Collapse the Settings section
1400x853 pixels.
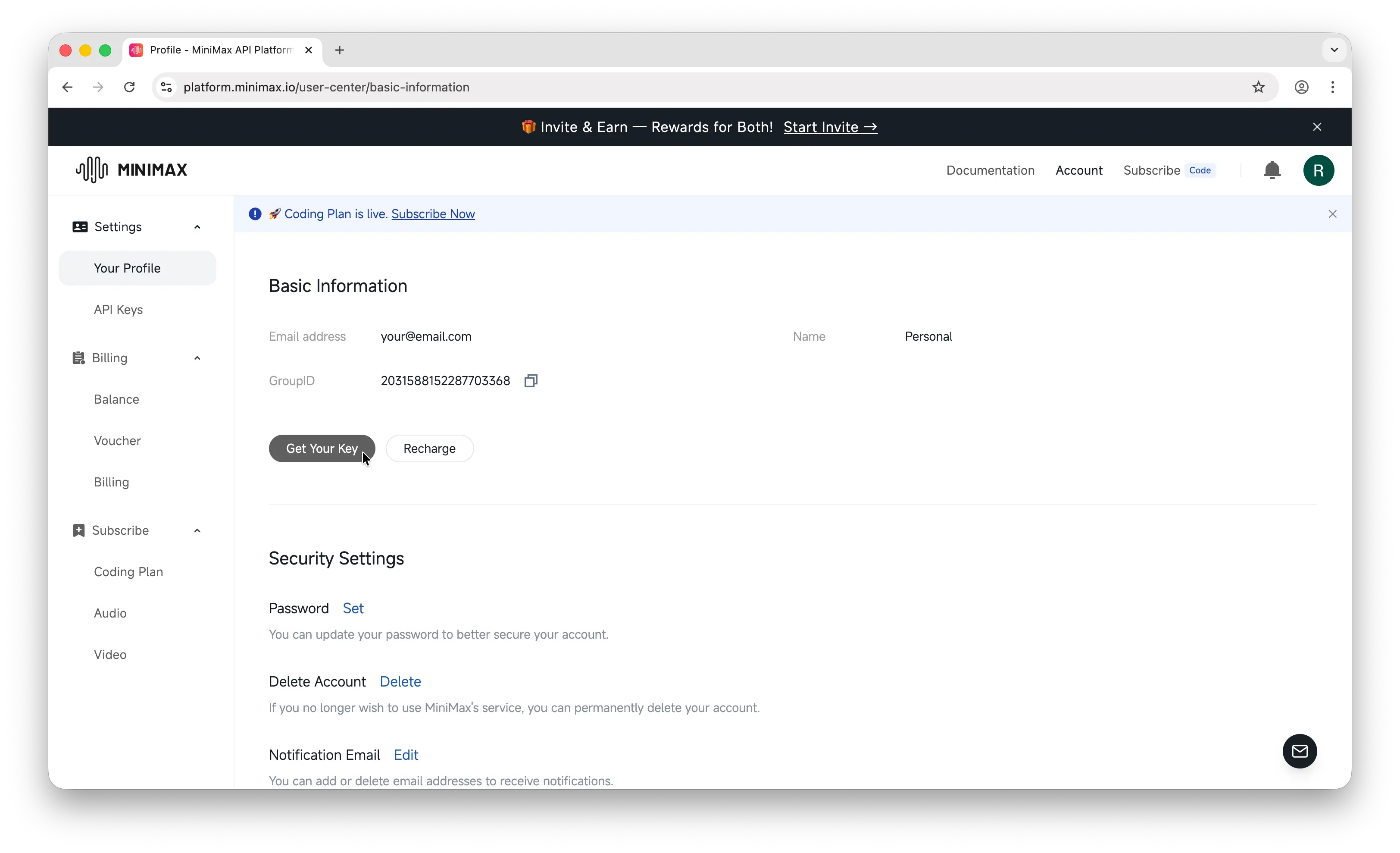point(197,226)
